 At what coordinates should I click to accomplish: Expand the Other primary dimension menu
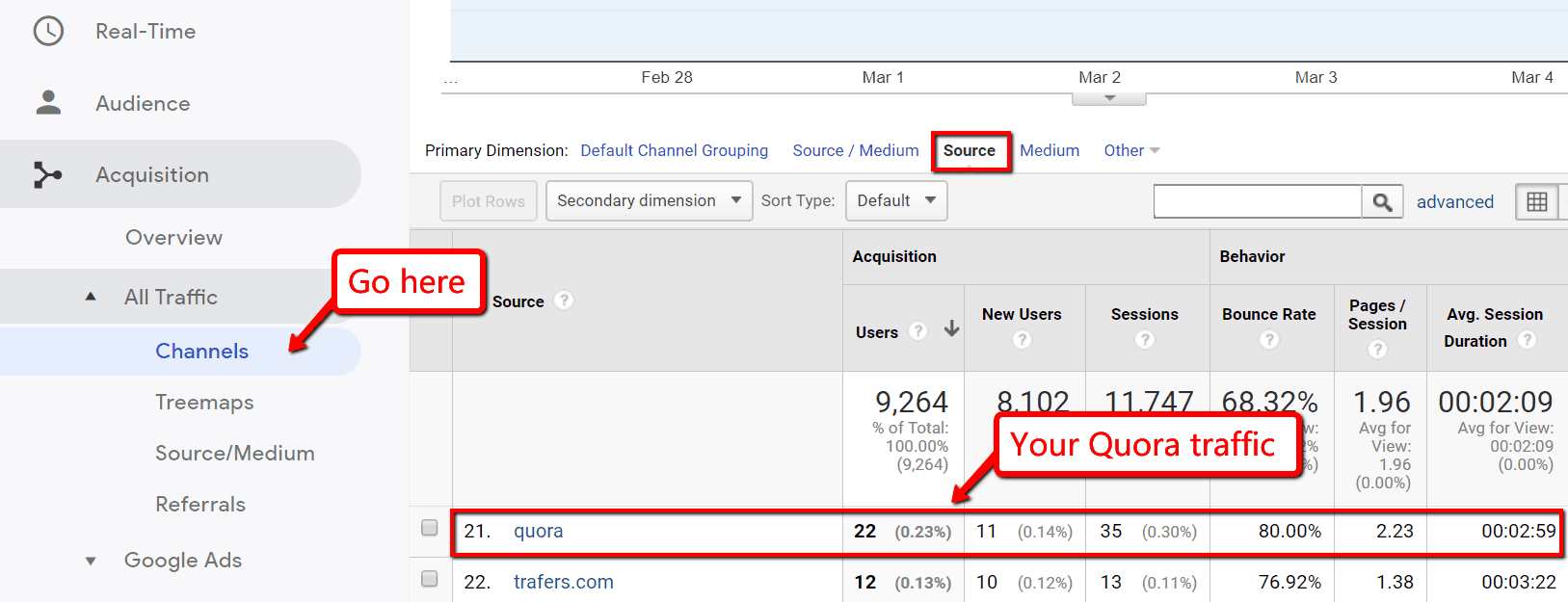(x=1131, y=150)
